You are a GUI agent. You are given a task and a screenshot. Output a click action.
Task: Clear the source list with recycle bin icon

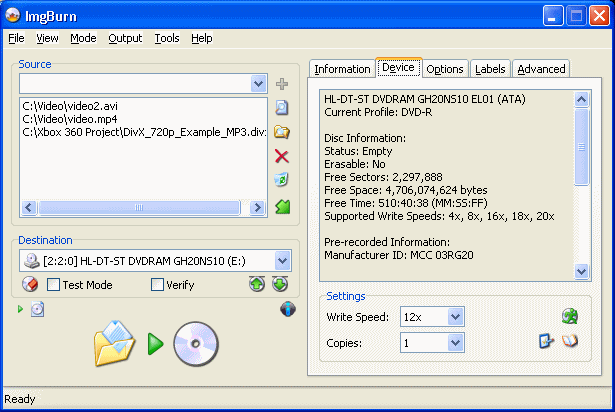click(282, 180)
